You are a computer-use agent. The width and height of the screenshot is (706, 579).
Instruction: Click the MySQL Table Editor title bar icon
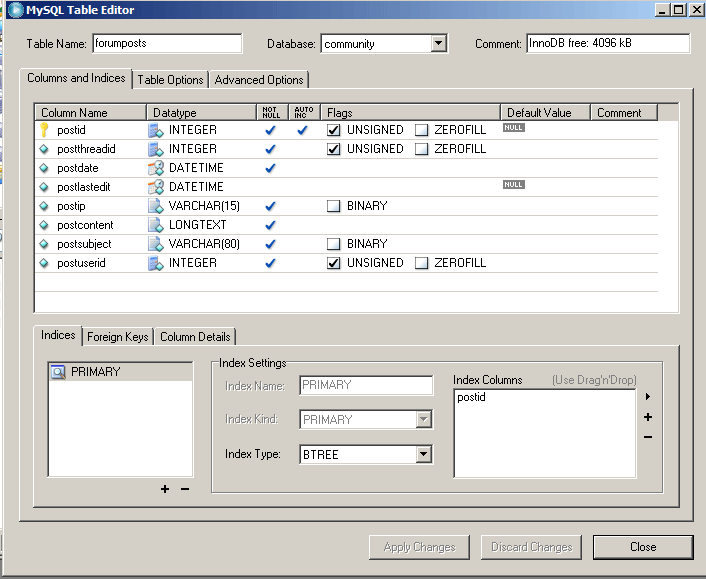click(15, 10)
